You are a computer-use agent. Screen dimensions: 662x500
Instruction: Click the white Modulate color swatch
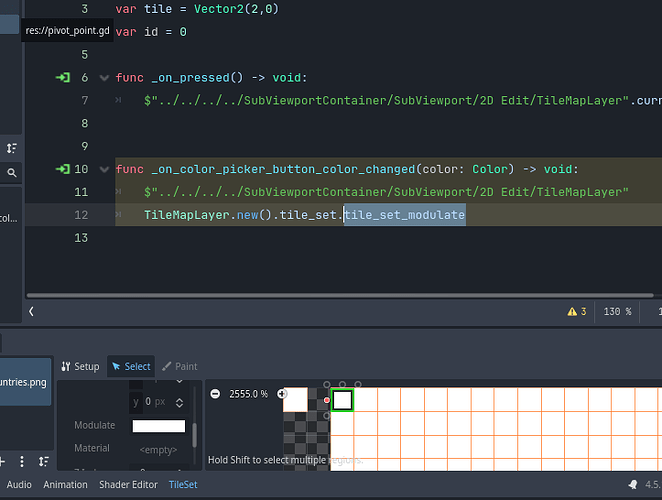click(x=158, y=426)
